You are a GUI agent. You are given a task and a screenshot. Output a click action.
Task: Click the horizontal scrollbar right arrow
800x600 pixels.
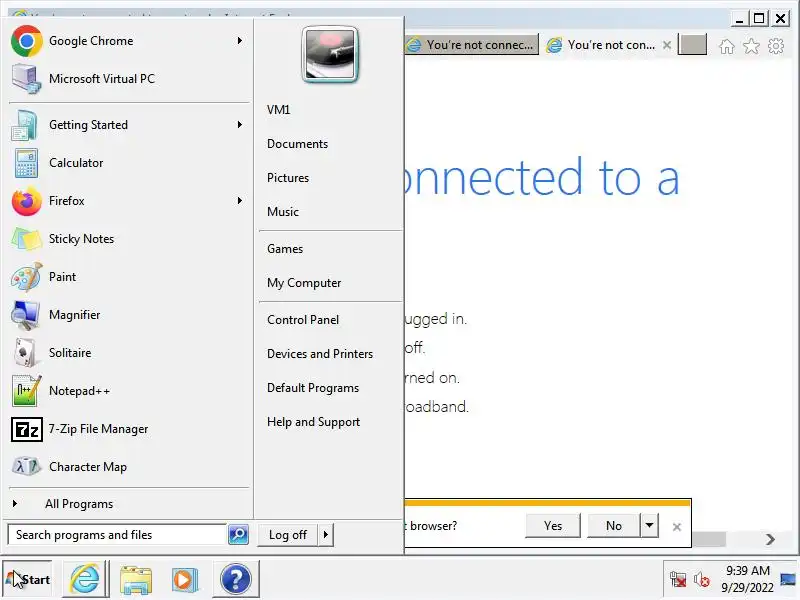770,539
